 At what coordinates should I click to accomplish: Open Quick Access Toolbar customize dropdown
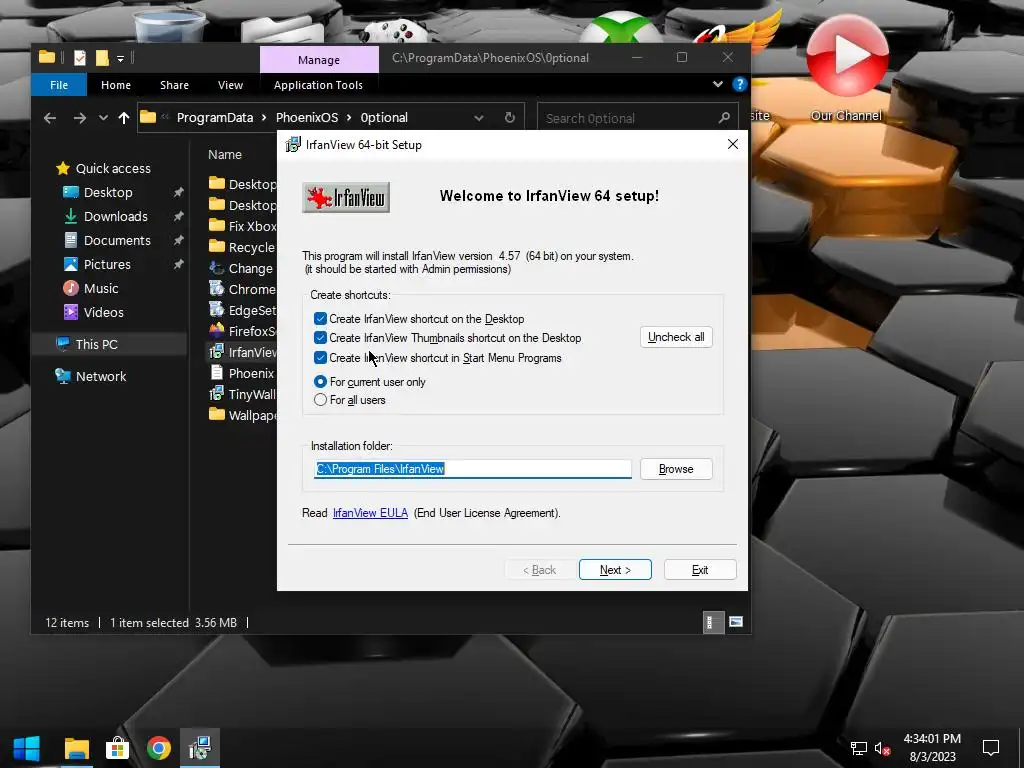click(x=120, y=59)
